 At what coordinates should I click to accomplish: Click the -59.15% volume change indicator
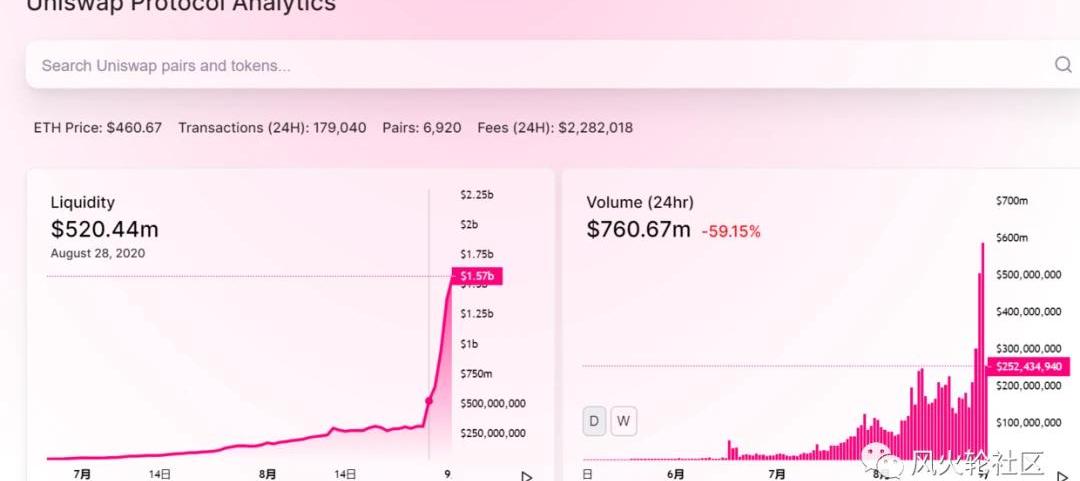(731, 231)
